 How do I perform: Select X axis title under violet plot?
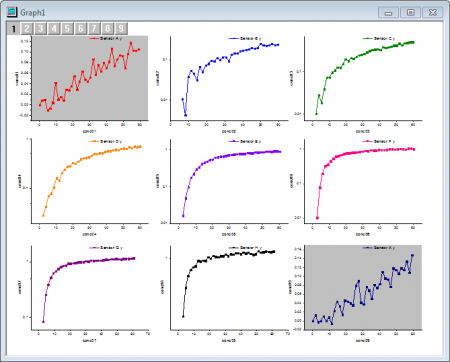click(x=229, y=234)
